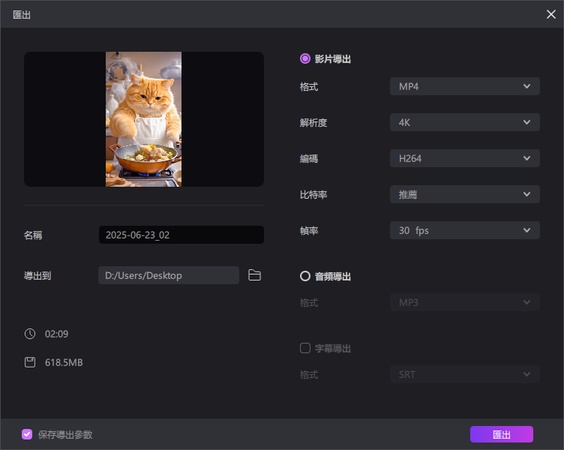This screenshot has height=450, width=564.
Task: Open the MP3 audio format dropdown
Action: tap(465, 302)
